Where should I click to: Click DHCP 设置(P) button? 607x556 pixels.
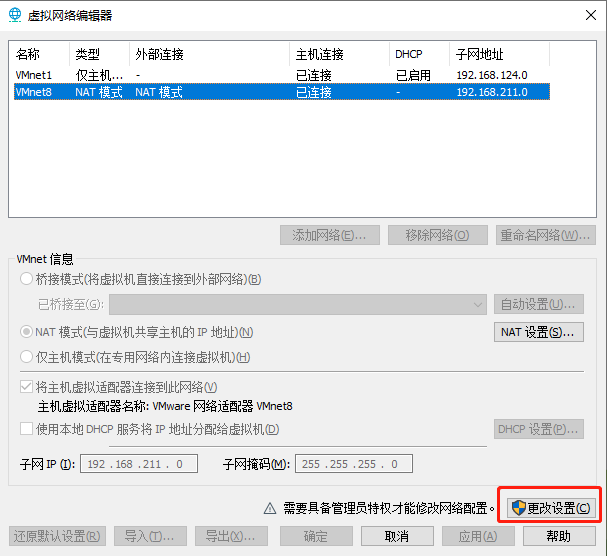pos(538,429)
